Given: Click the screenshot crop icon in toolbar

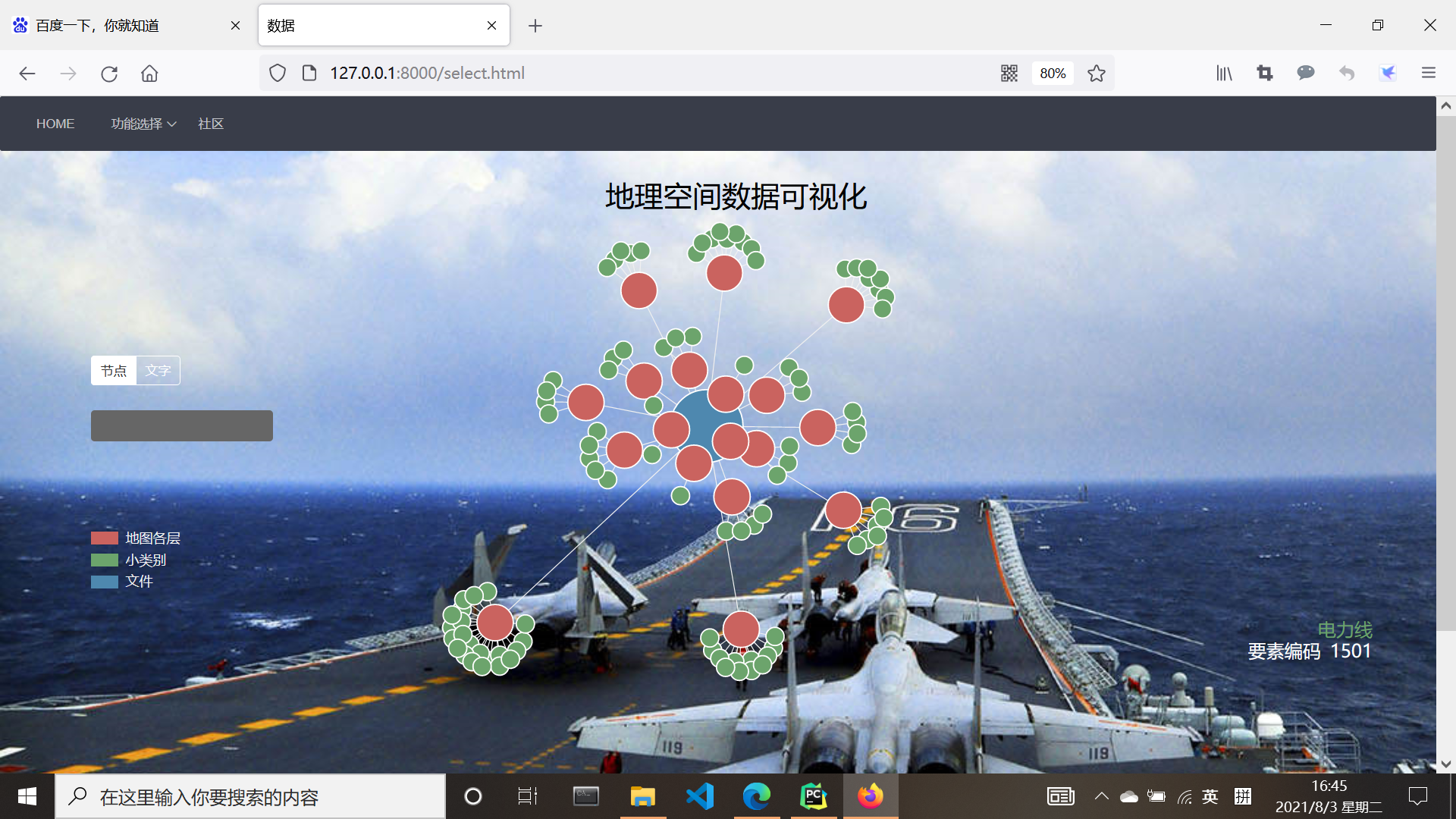Looking at the screenshot, I should 1265,73.
